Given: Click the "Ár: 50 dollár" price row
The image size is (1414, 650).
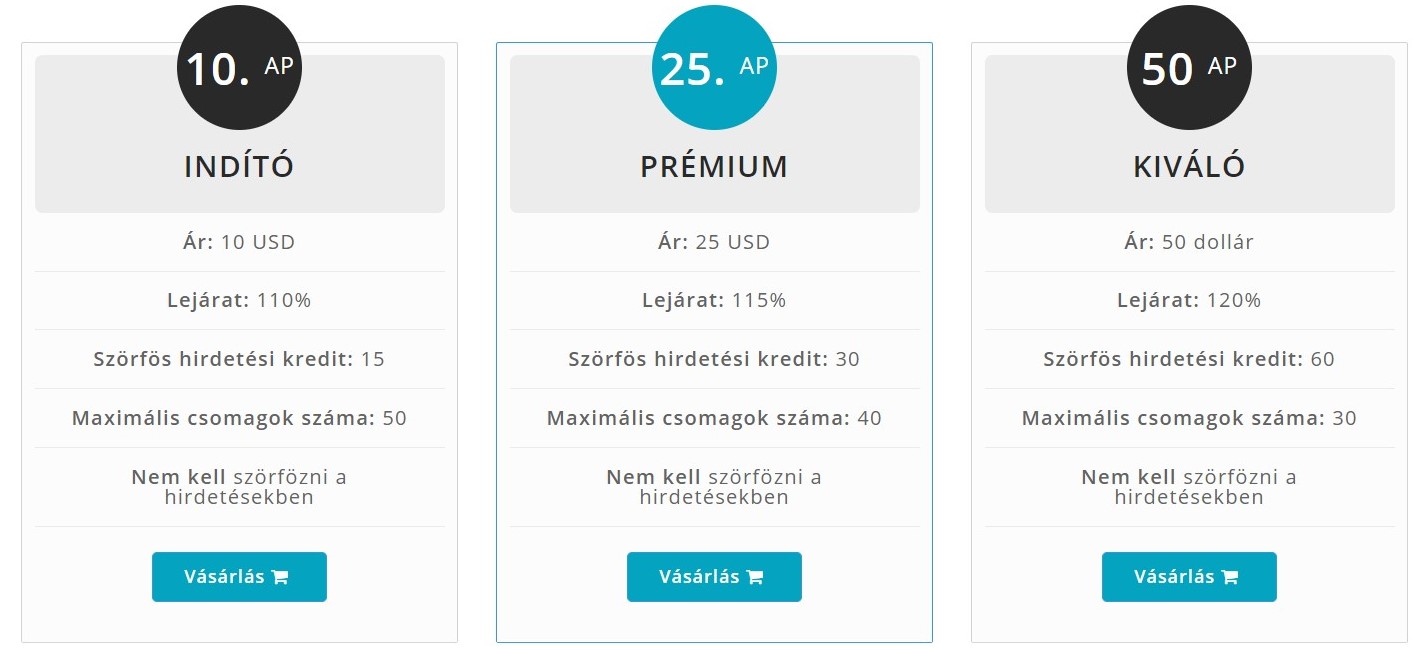Looking at the screenshot, I should (x=1189, y=242).
